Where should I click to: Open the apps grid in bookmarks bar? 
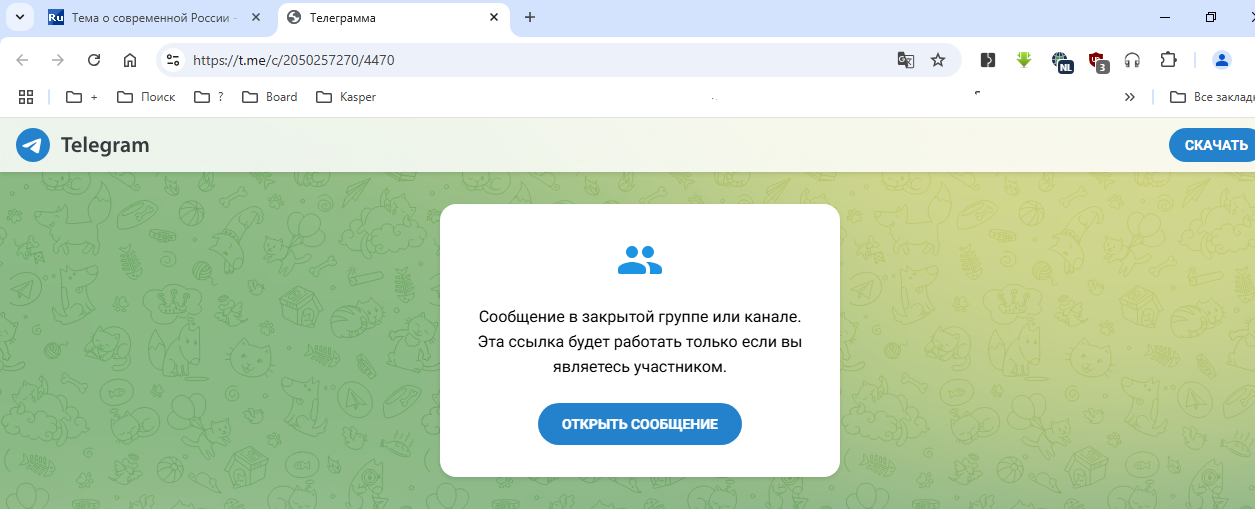tap(26, 97)
